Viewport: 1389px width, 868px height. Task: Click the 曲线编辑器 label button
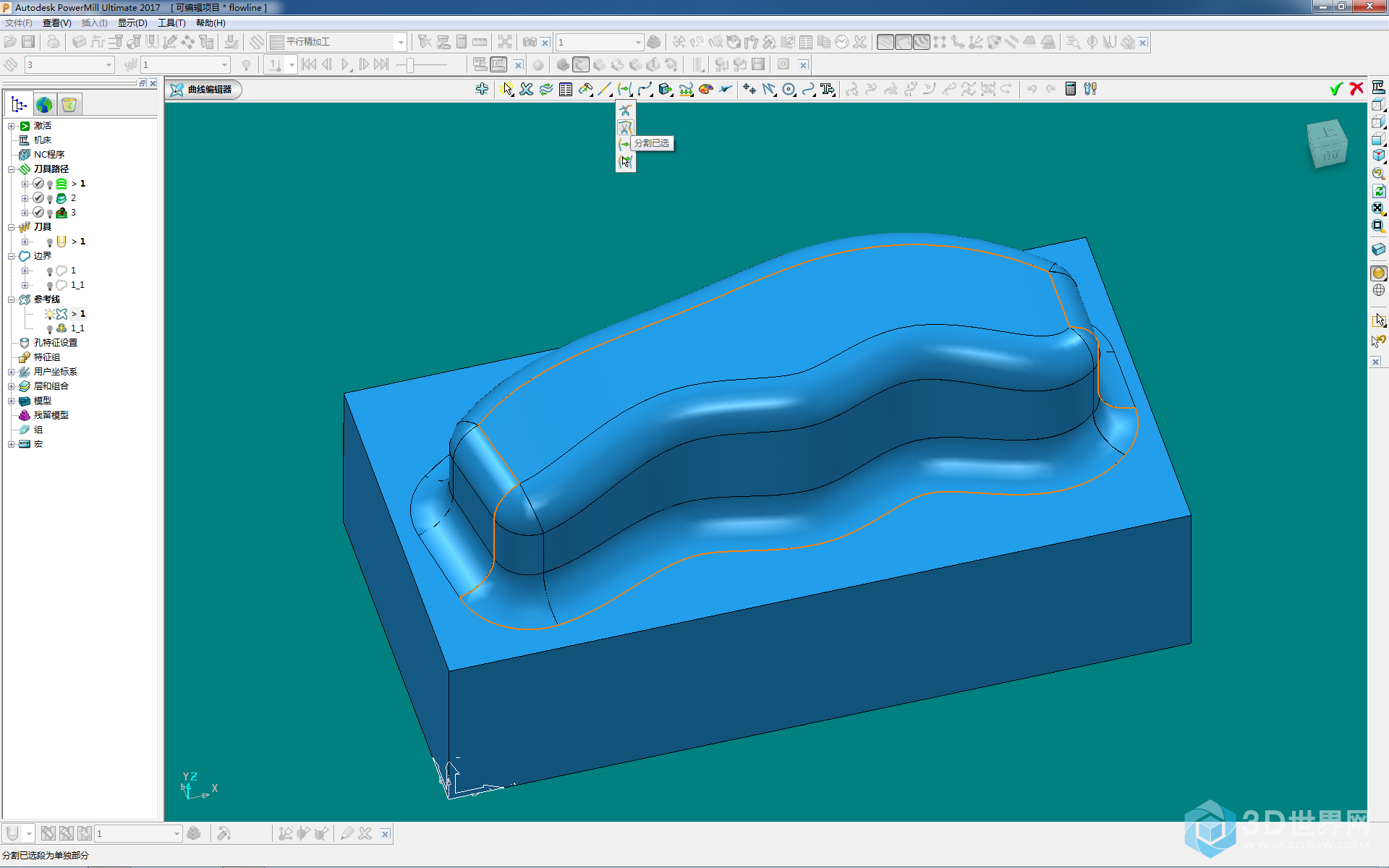point(203,89)
